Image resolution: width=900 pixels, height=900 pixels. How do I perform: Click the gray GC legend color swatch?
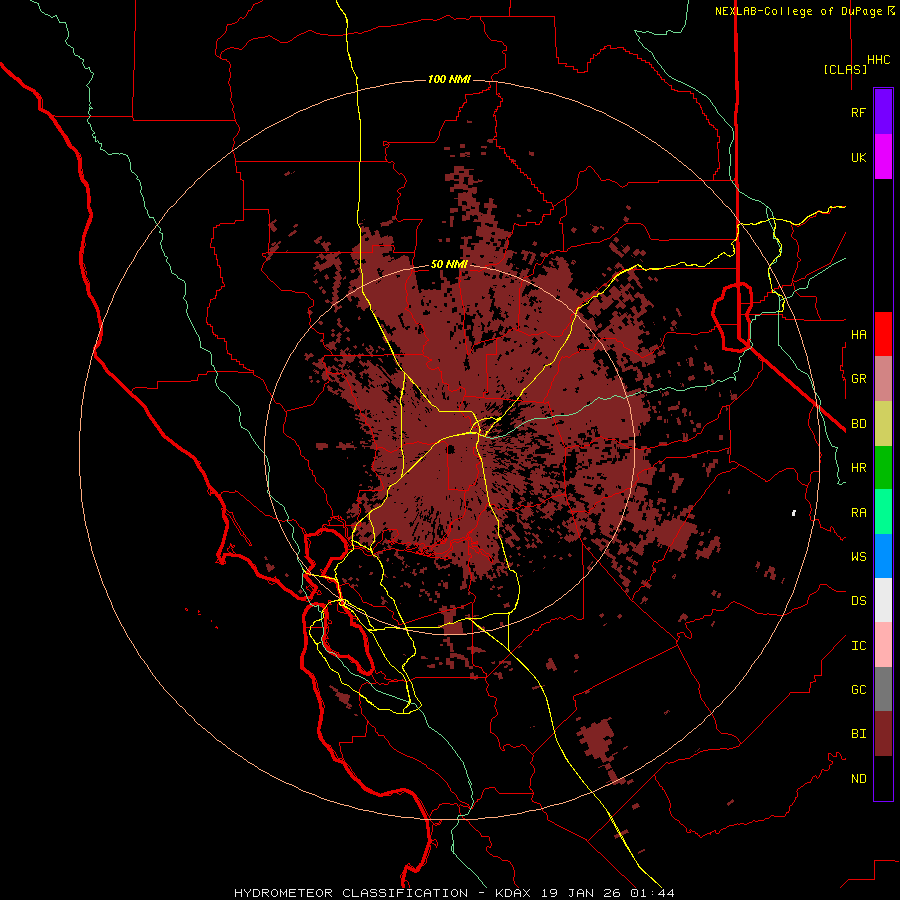click(883, 689)
